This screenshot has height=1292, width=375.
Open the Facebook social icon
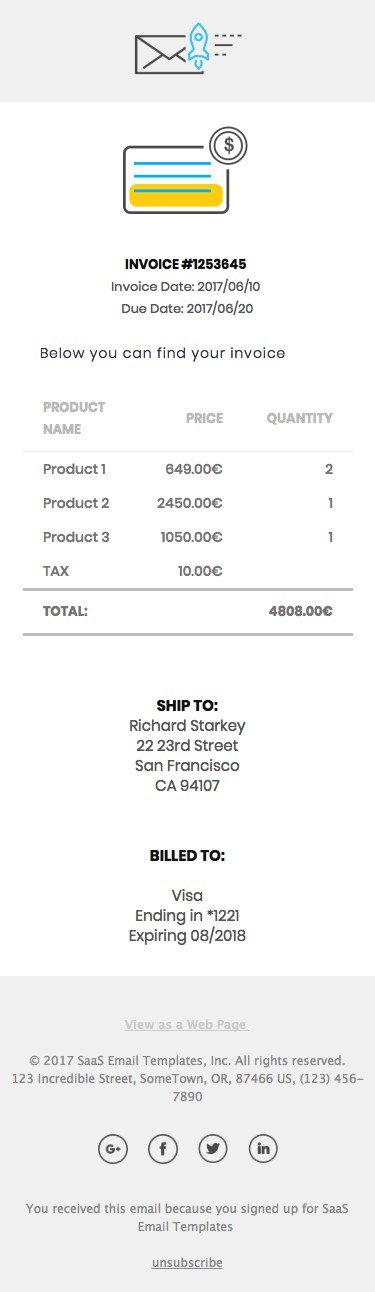pyautogui.click(x=163, y=1148)
